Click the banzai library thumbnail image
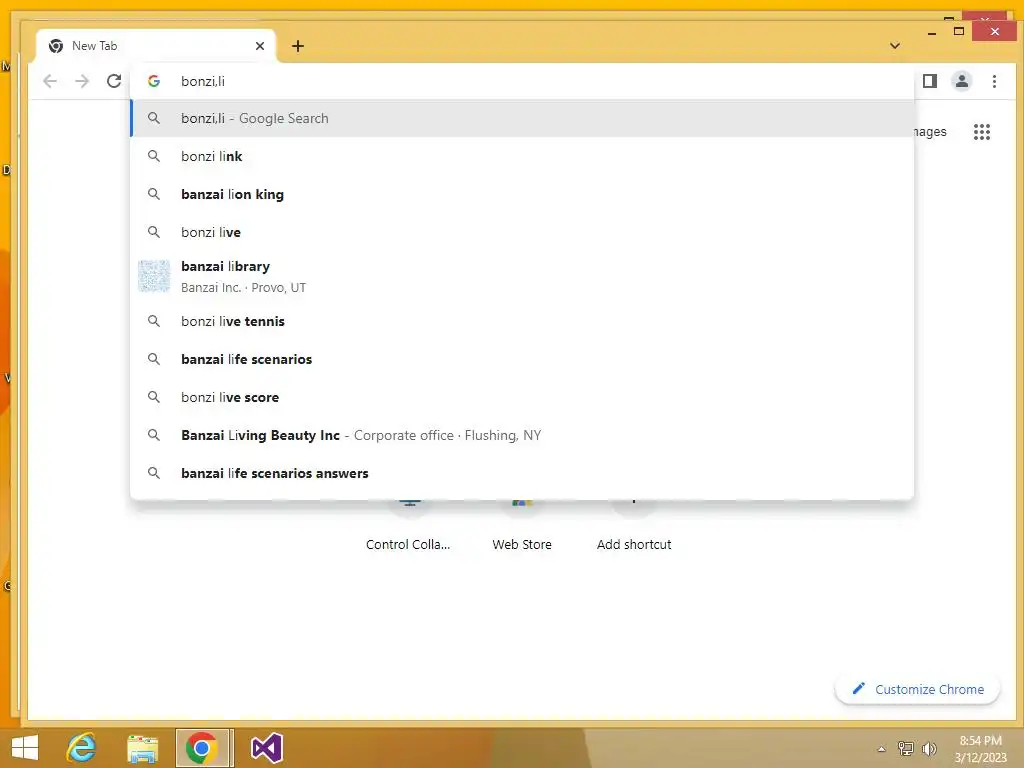The width and height of the screenshot is (1024, 768). click(154, 276)
